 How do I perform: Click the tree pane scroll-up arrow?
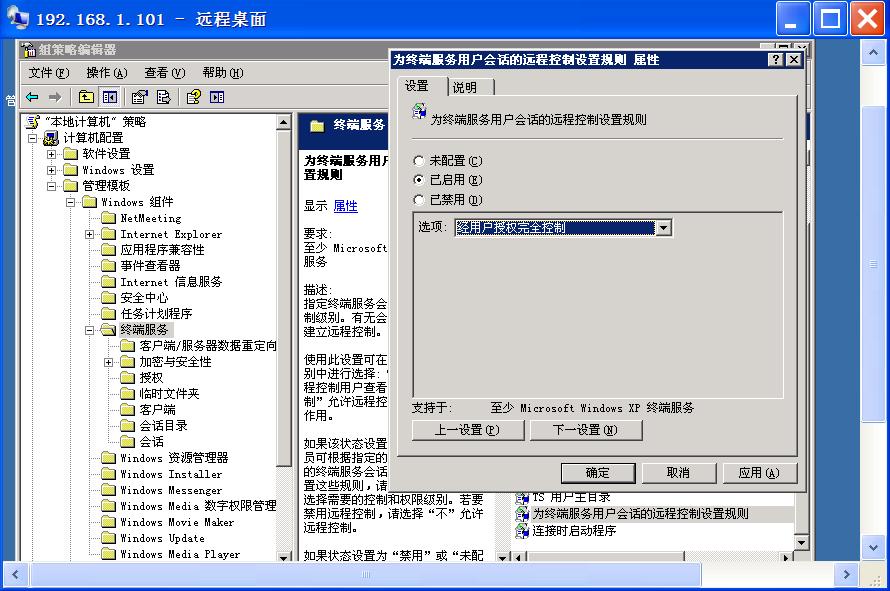click(x=284, y=122)
